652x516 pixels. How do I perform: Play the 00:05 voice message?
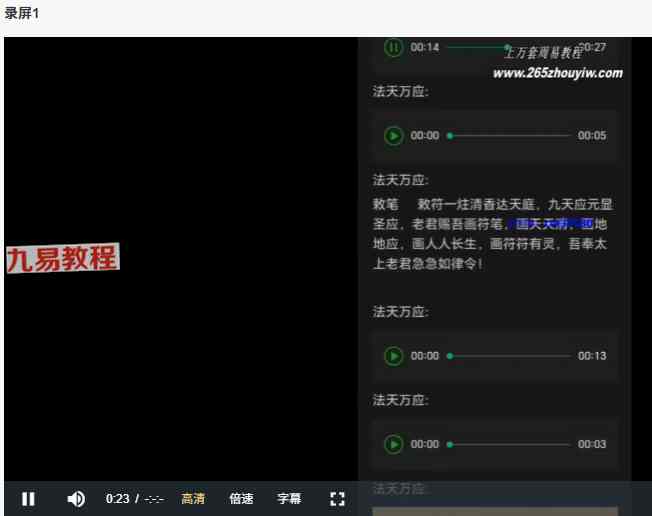[394, 135]
